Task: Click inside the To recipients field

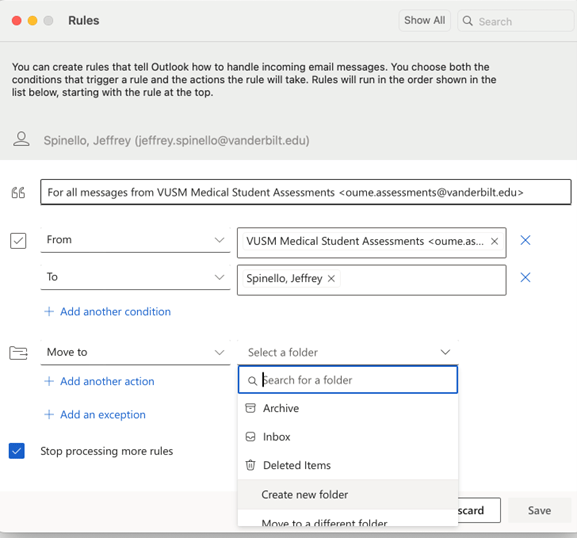Action: click(x=372, y=280)
